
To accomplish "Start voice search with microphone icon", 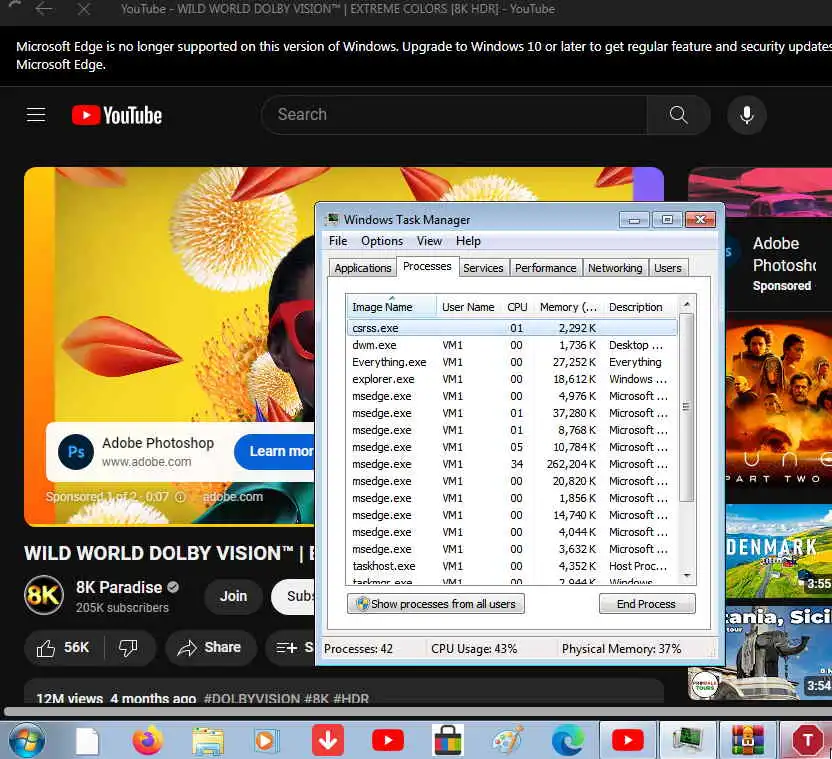I will pyautogui.click(x=747, y=115).
